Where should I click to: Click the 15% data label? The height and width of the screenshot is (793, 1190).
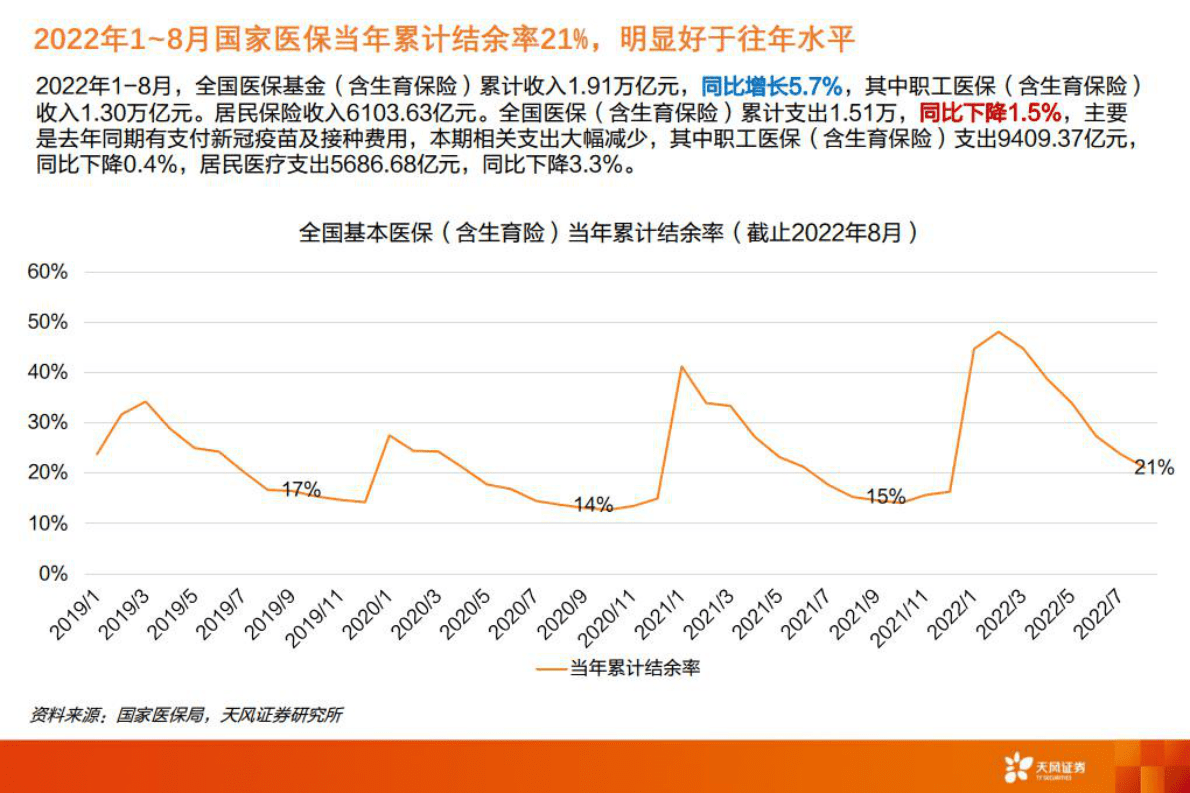point(885,496)
